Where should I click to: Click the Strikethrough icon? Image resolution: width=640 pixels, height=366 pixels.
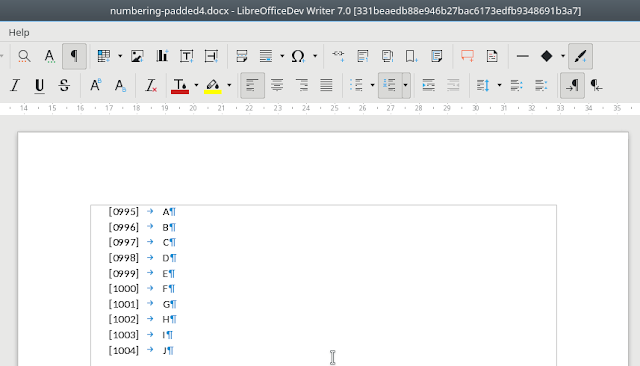64,86
